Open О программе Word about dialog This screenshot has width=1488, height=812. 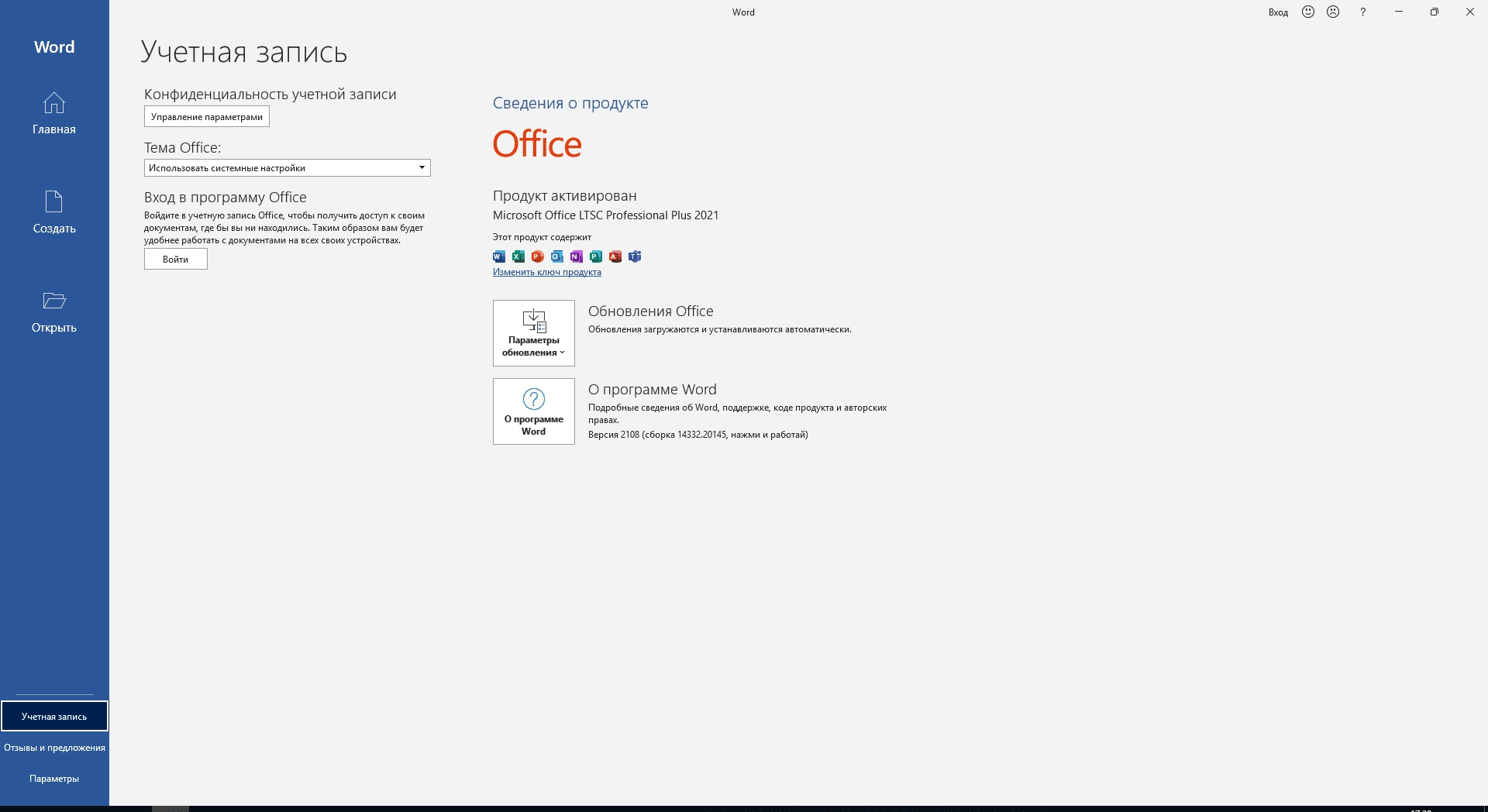click(534, 411)
